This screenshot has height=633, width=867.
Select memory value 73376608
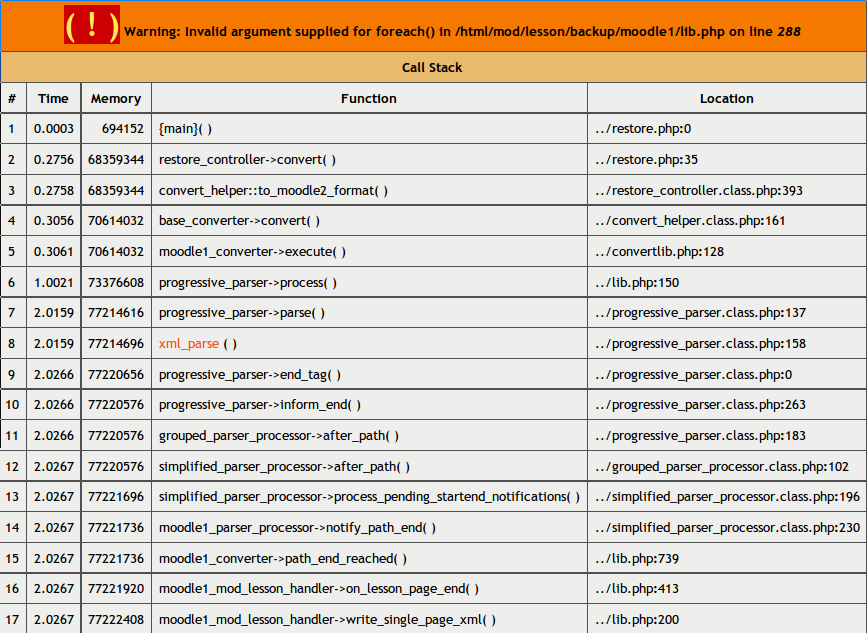click(116, 283)
